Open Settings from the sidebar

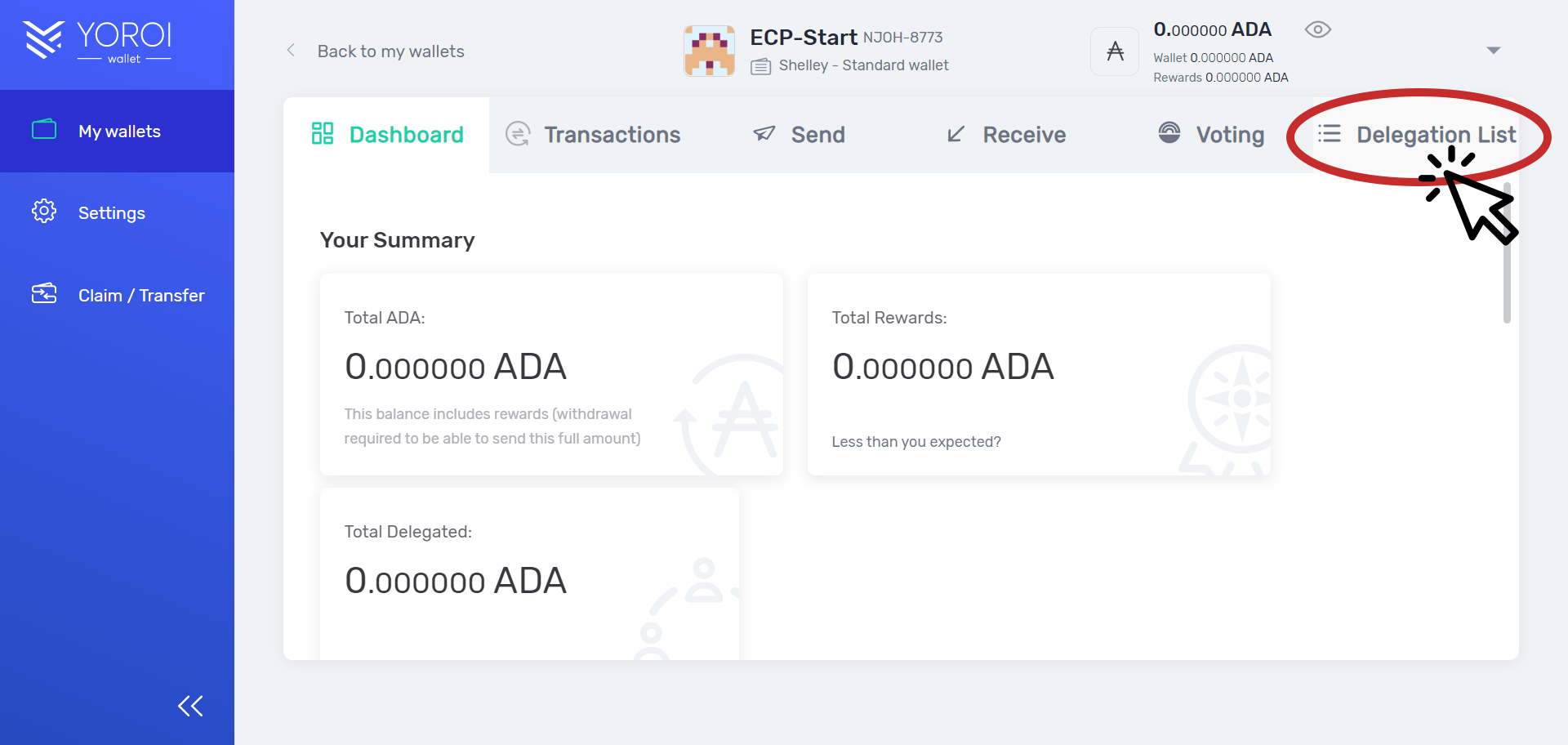112,212
